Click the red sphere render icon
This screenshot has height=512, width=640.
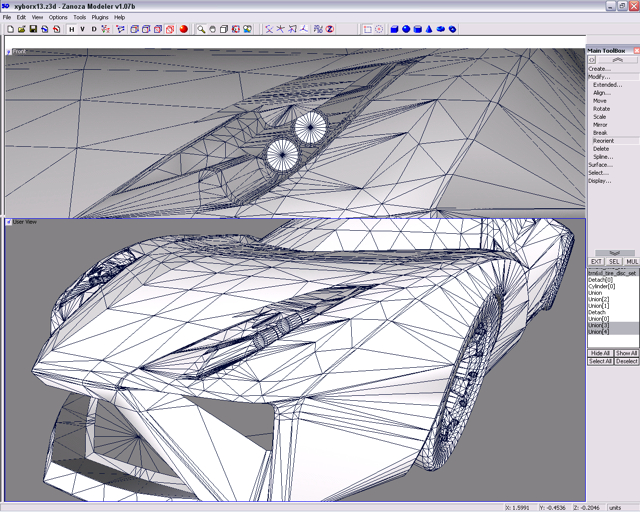tap(184, 29)
